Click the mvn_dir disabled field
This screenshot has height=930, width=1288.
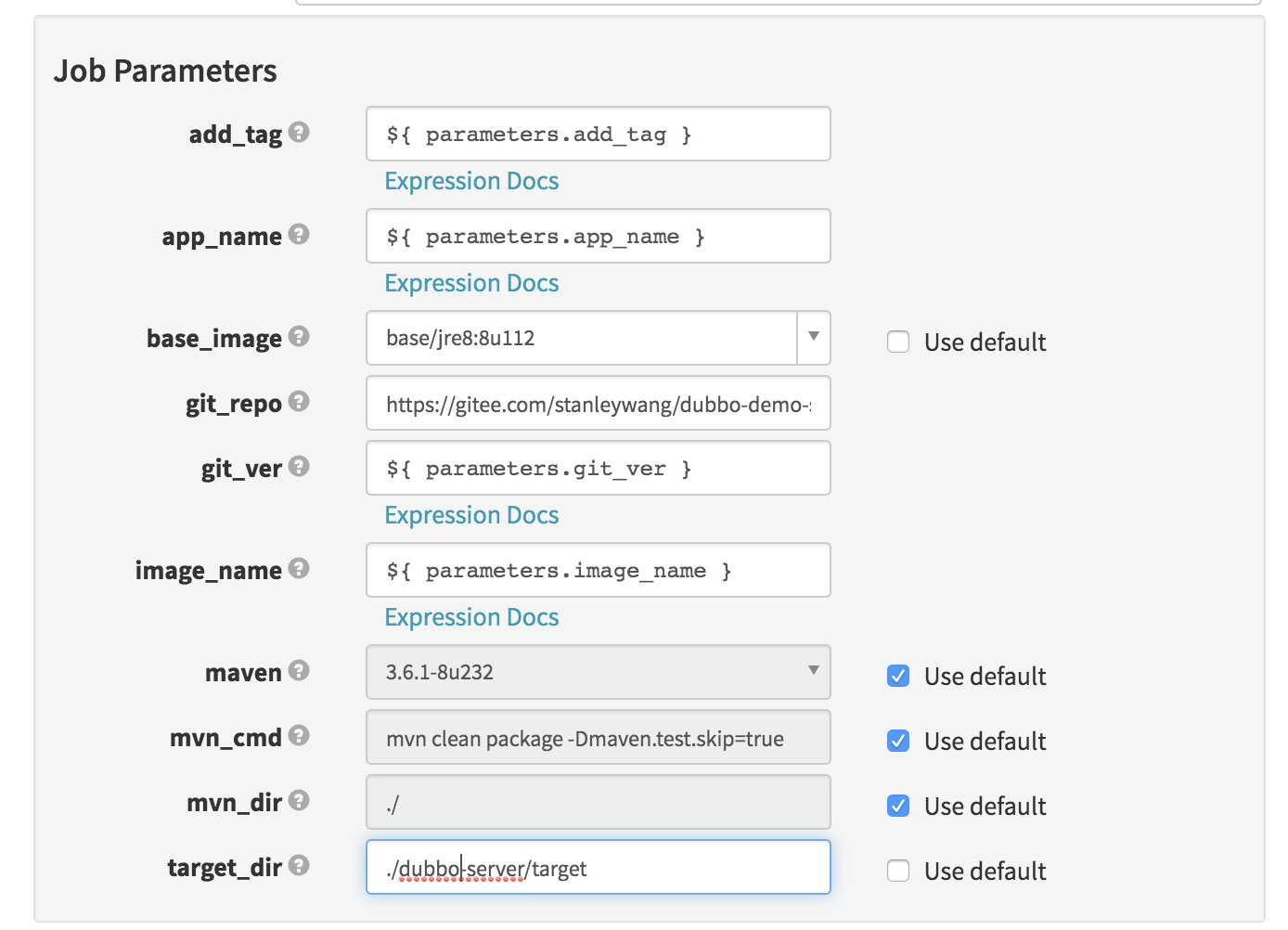click(599, 802)
